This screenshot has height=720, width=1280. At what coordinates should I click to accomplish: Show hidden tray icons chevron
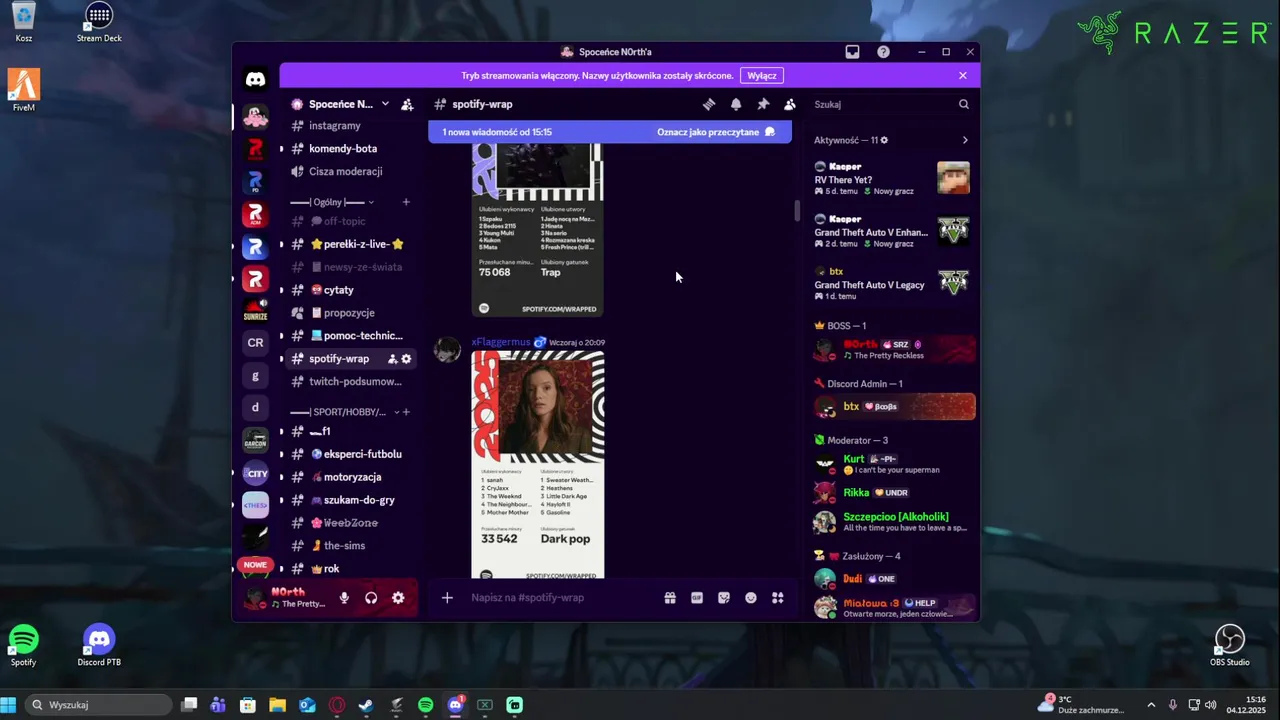click(1151, 705)
